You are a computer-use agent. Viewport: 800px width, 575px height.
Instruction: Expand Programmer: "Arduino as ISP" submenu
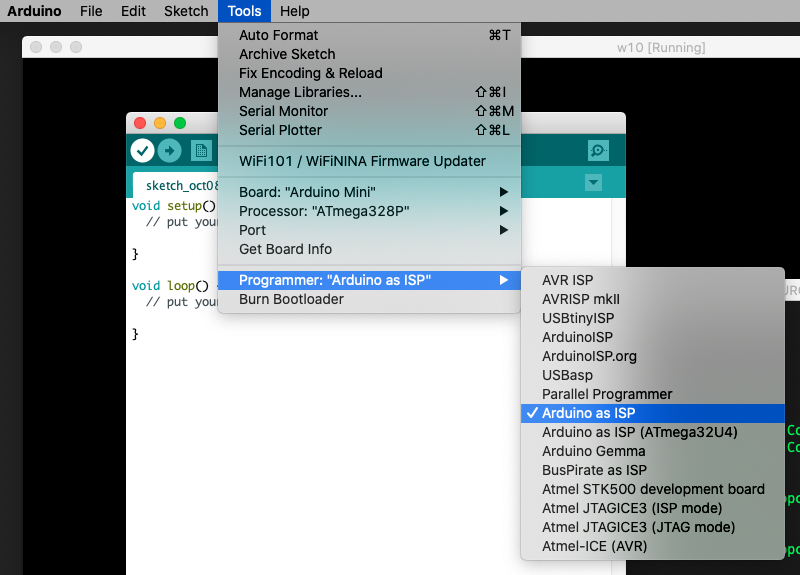tap(369, 280)
